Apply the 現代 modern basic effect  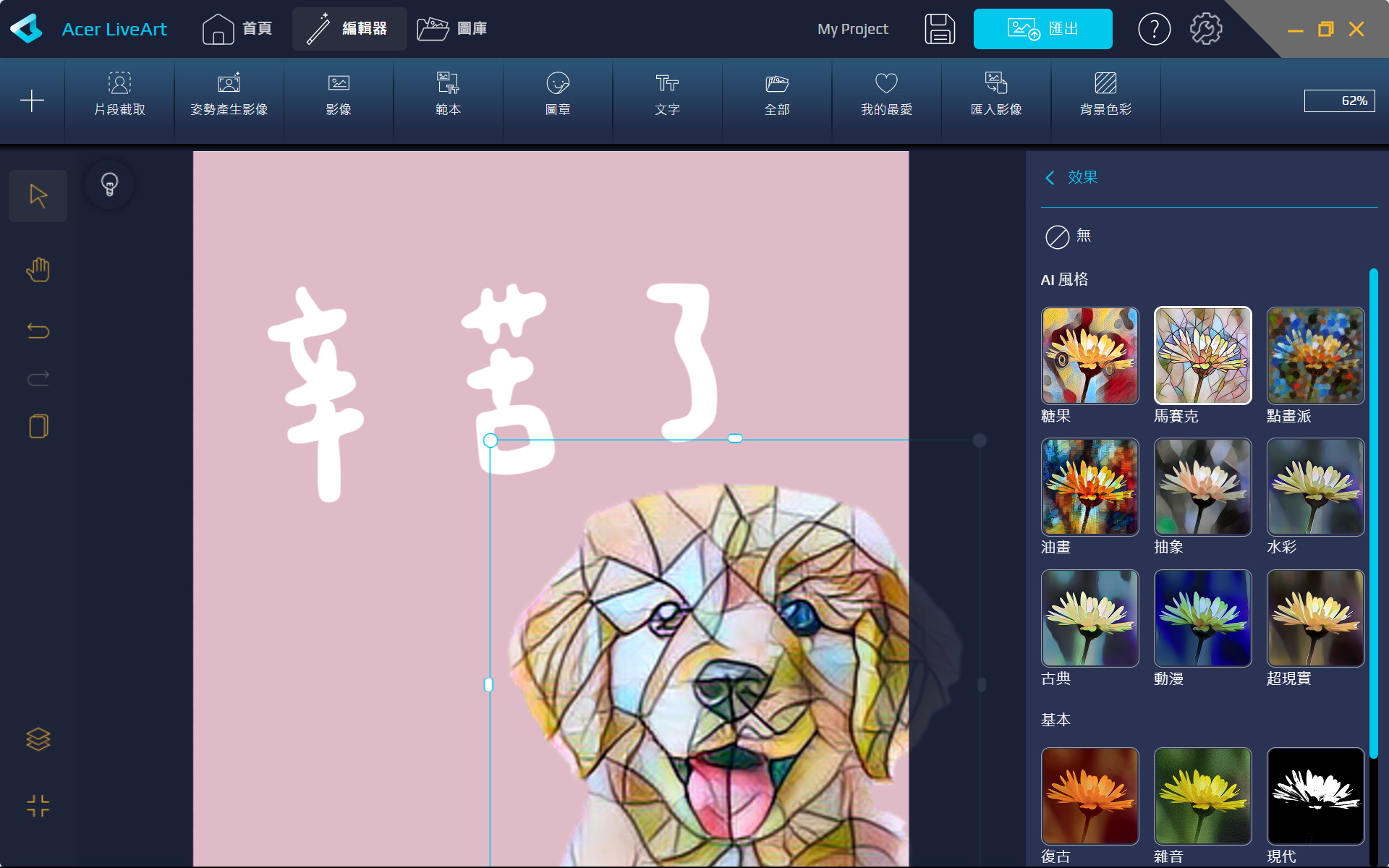point(1315,796)
